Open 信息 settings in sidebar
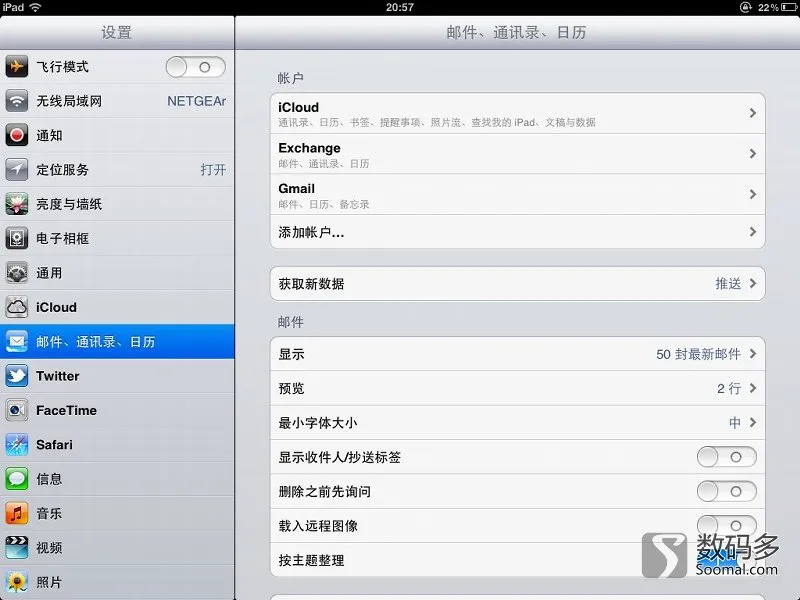Image resolution: width=800 pixels, height=600 pixels. click(117, 479)
